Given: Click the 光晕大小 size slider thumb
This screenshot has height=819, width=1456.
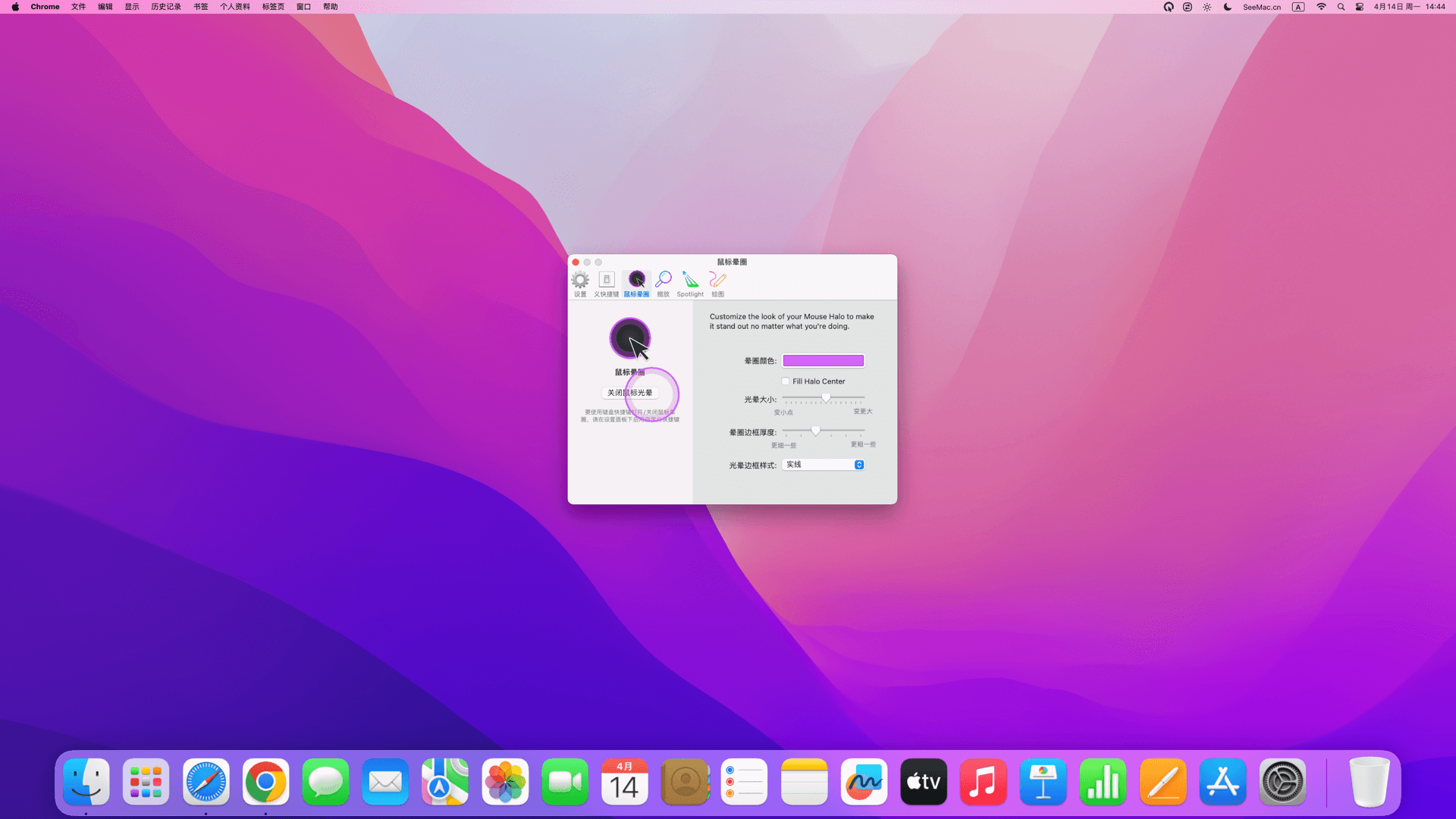Looking at the screenshot, I should tap(826, 398).
